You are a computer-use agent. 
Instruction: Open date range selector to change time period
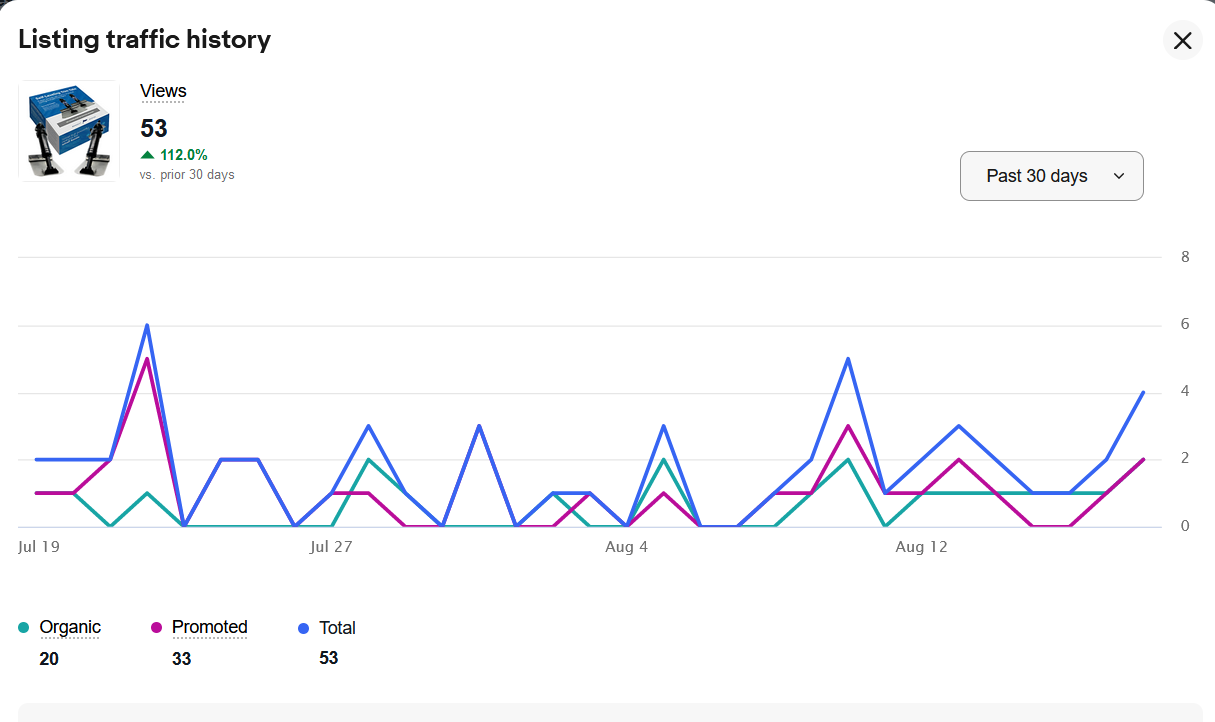[1051, 175]
